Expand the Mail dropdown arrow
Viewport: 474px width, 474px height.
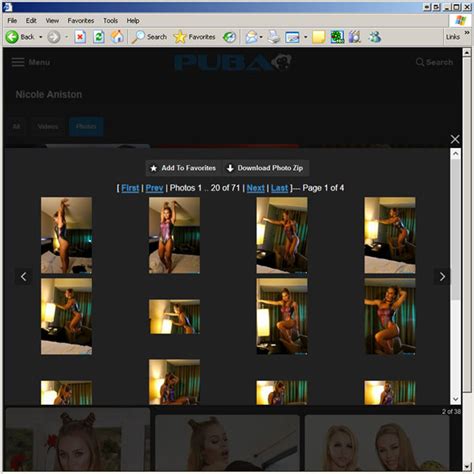(x=261, y=37)
